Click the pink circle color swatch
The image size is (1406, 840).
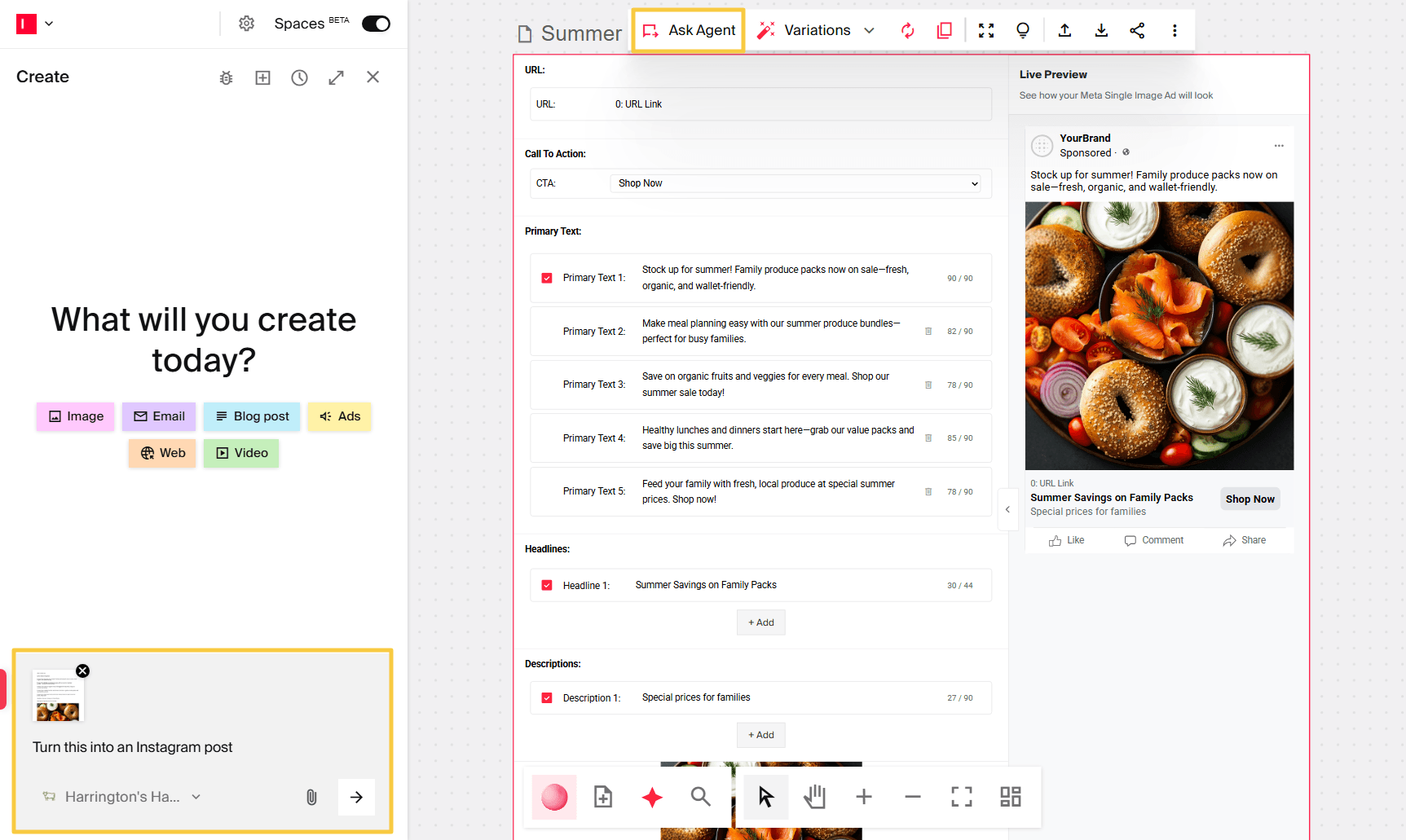click(x=554, y=797)
